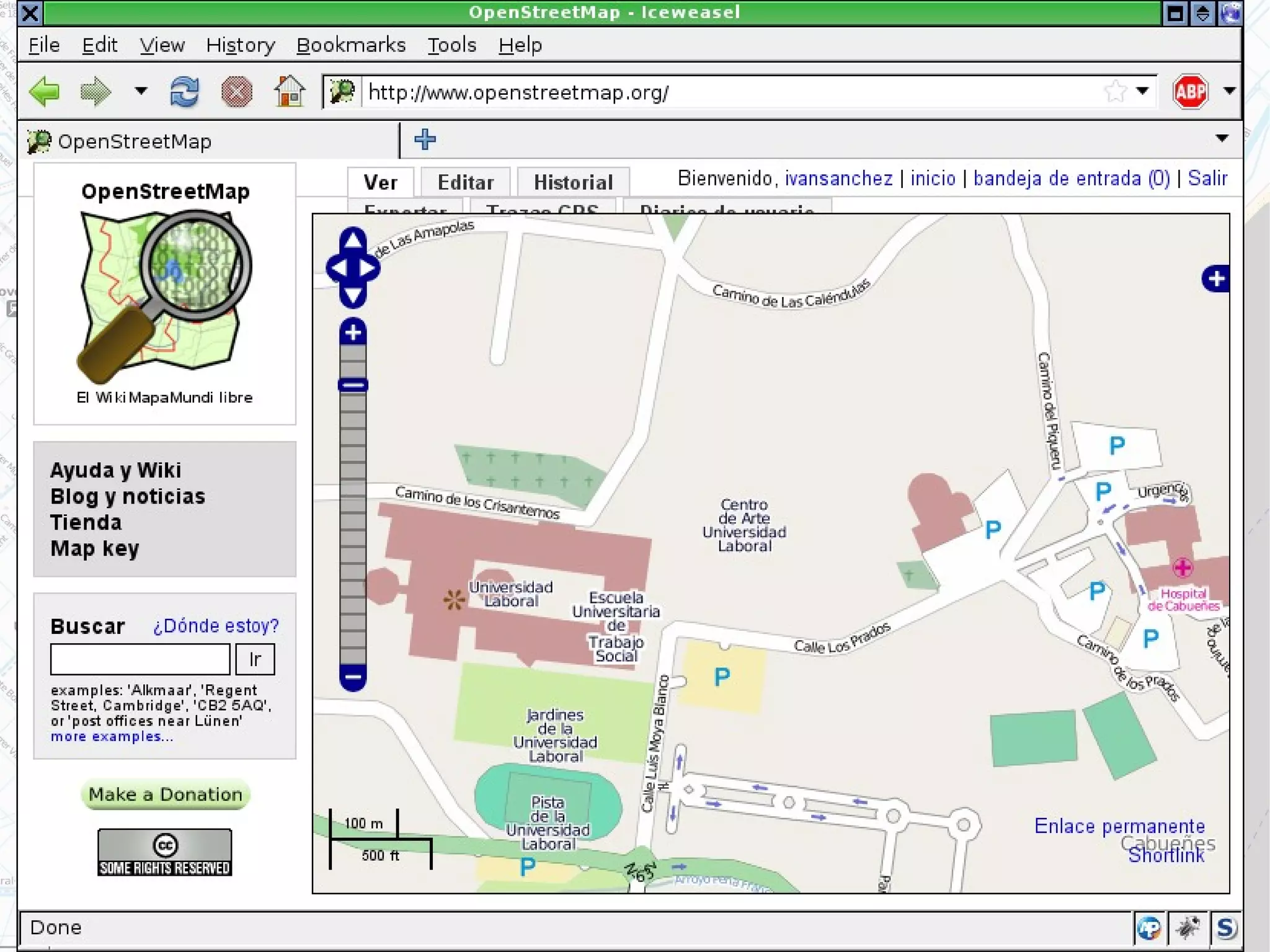Click the Reload page icon
1270x952 pixels.
(184, 92)
